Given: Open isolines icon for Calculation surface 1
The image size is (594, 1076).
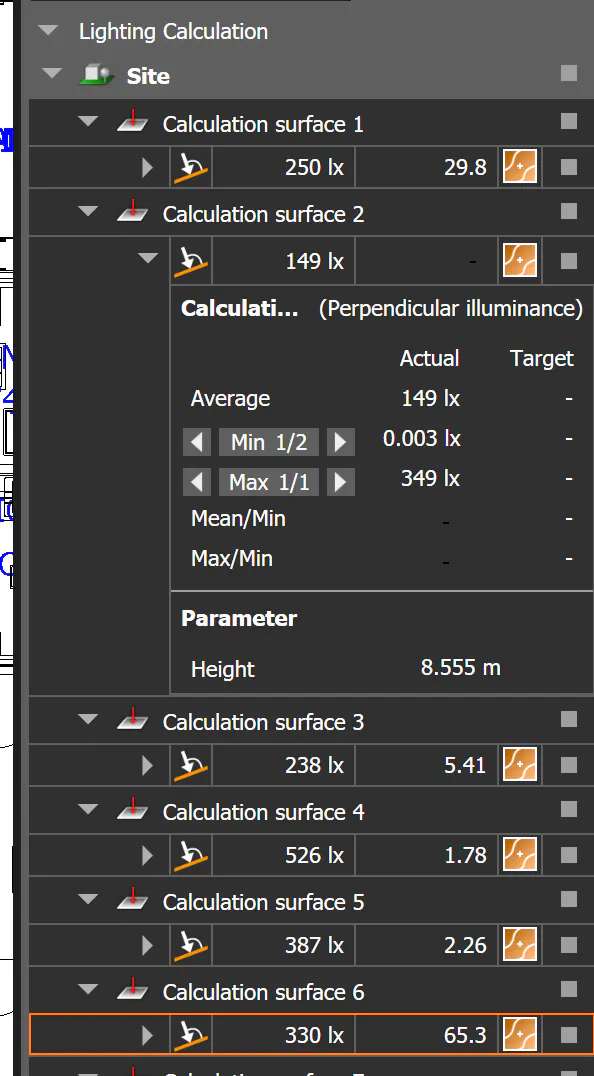Looking at the screenshot, I should pyautogui.click(x=520, y=167).
